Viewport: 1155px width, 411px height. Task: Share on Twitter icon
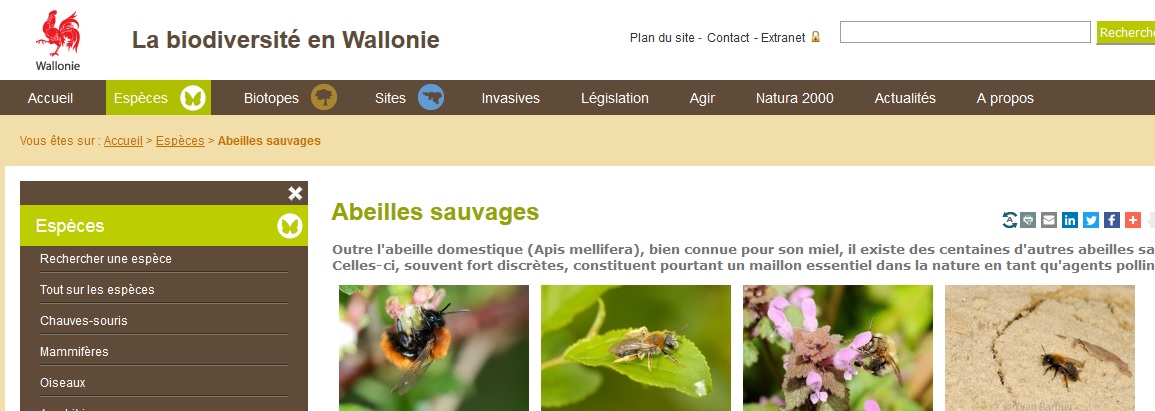(x=1091, y=219)
